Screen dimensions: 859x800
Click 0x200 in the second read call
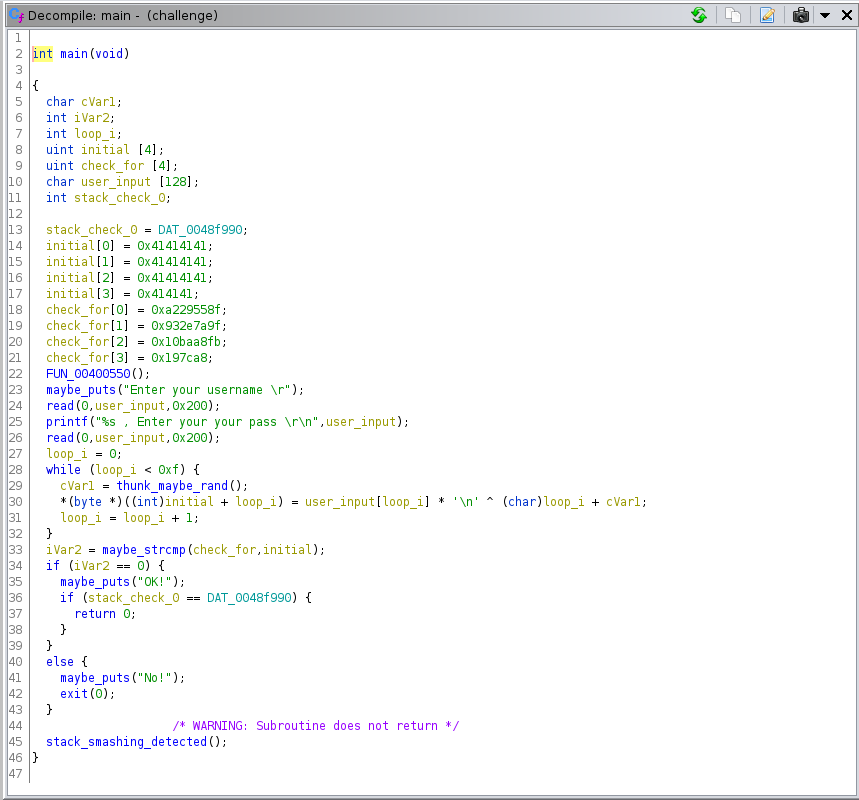click(x=190, y=437)
